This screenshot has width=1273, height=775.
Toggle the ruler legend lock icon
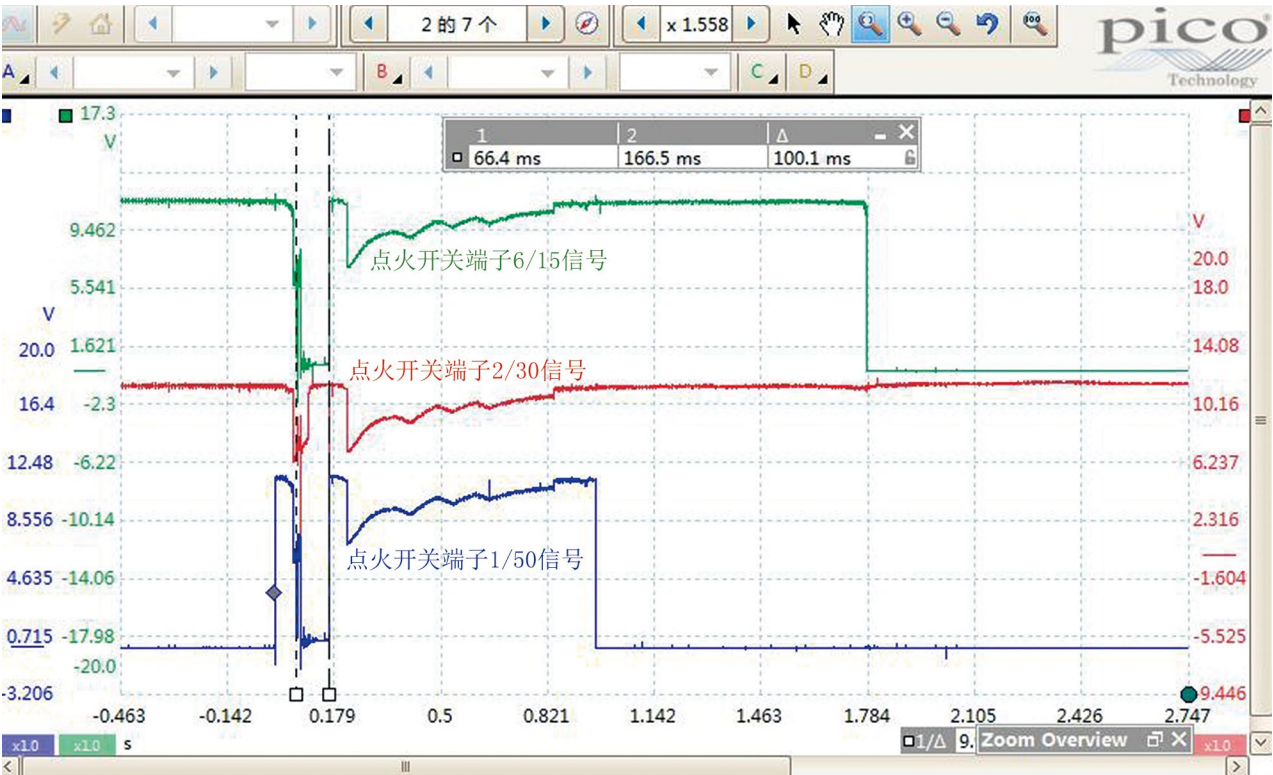coord(909,158)
